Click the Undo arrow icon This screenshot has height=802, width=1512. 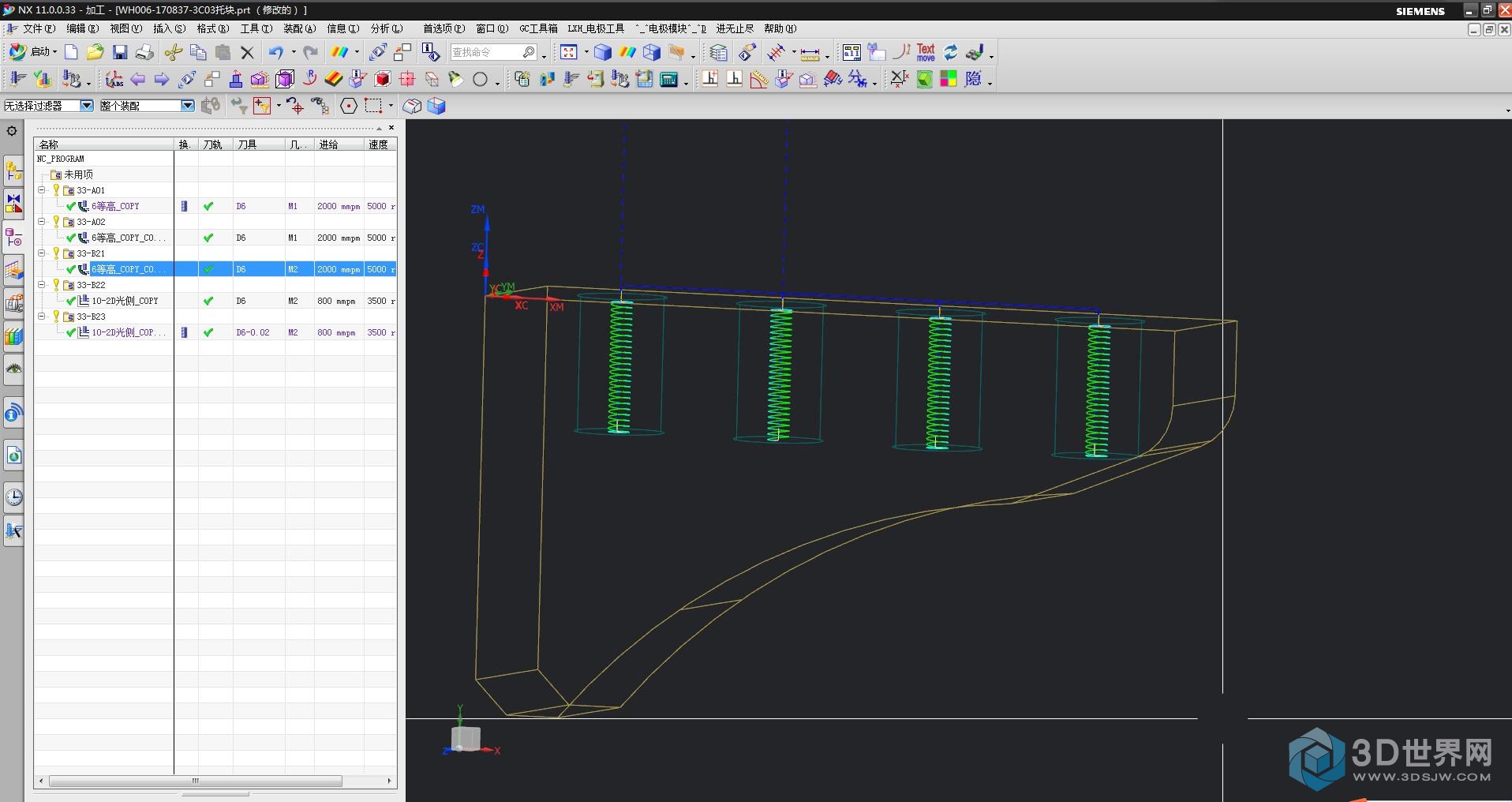point(275,53)
